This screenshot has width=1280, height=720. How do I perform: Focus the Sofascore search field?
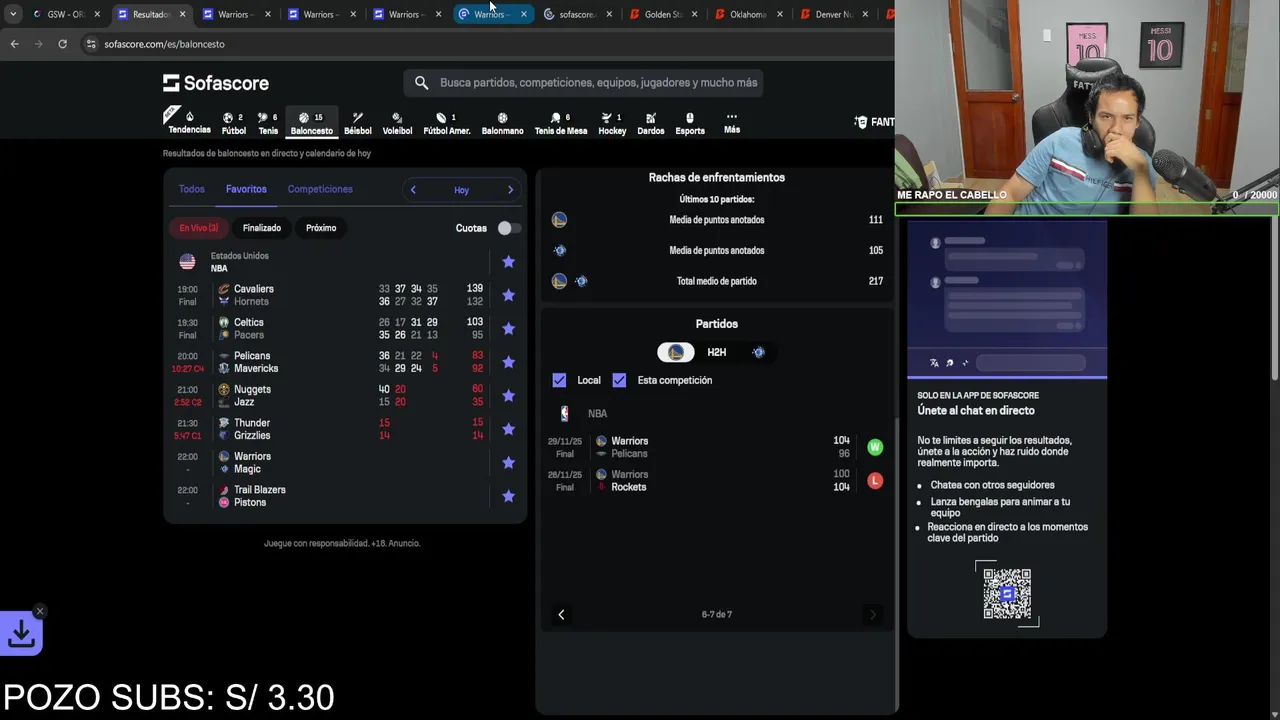(583, 83)
